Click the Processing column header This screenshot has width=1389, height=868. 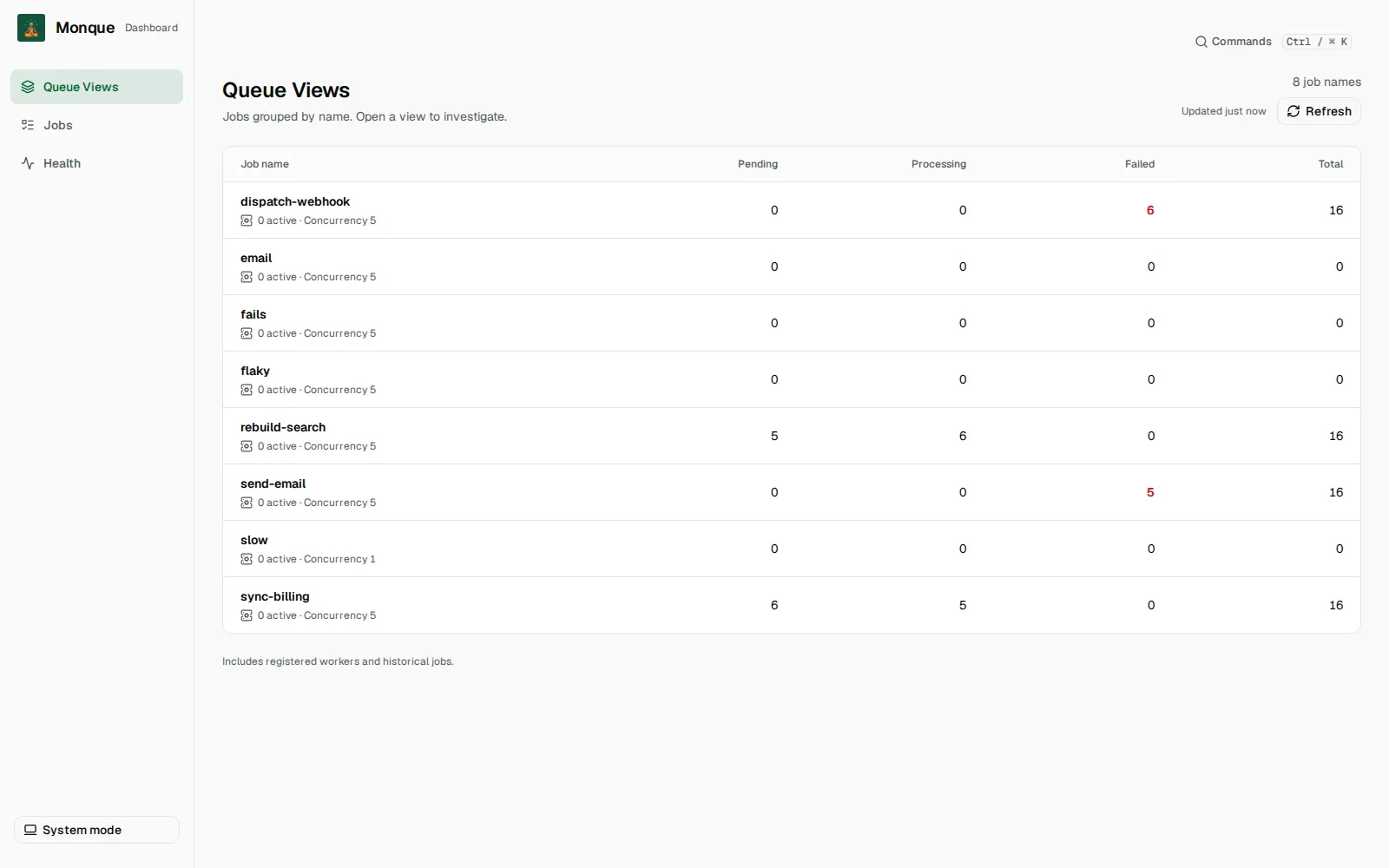point(938,164)
